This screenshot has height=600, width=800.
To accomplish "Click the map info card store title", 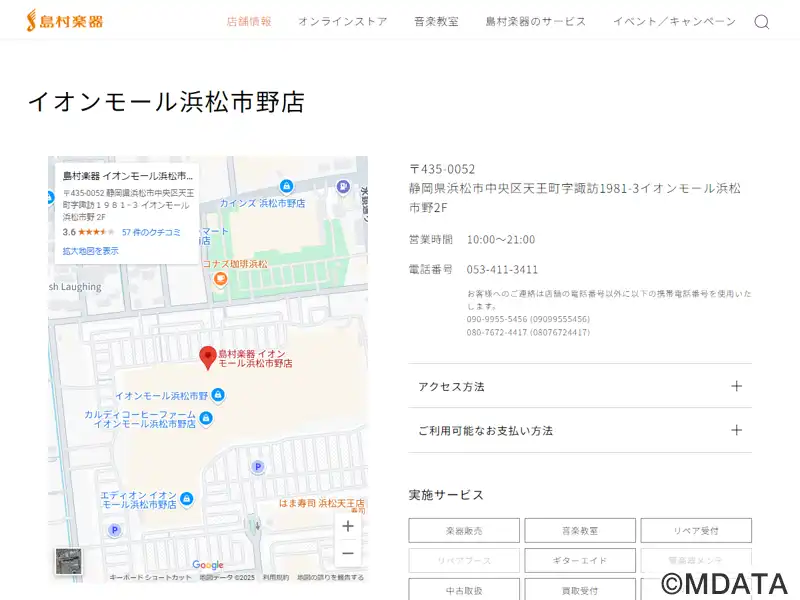I will coord(128,176).
